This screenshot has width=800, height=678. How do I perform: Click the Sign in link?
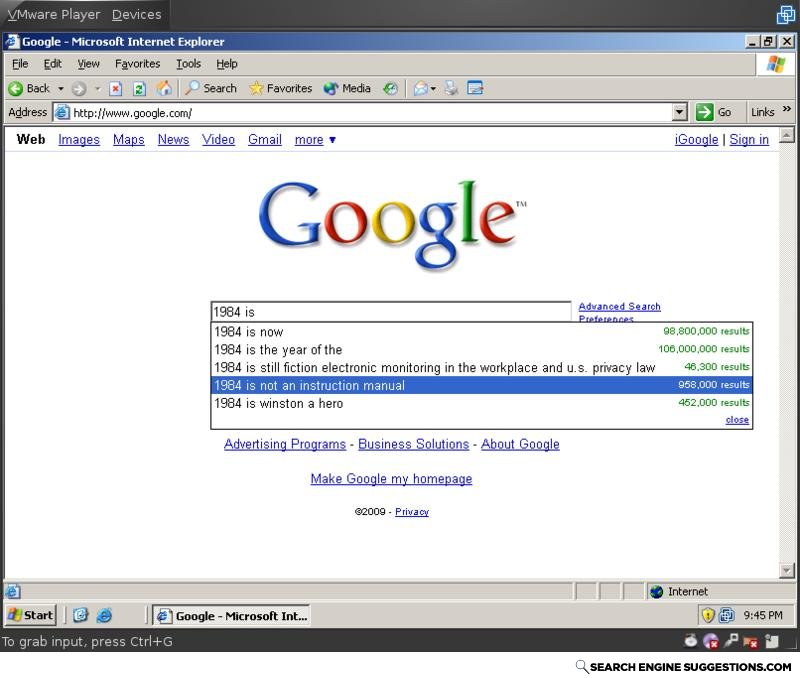[x=748, y=140]
